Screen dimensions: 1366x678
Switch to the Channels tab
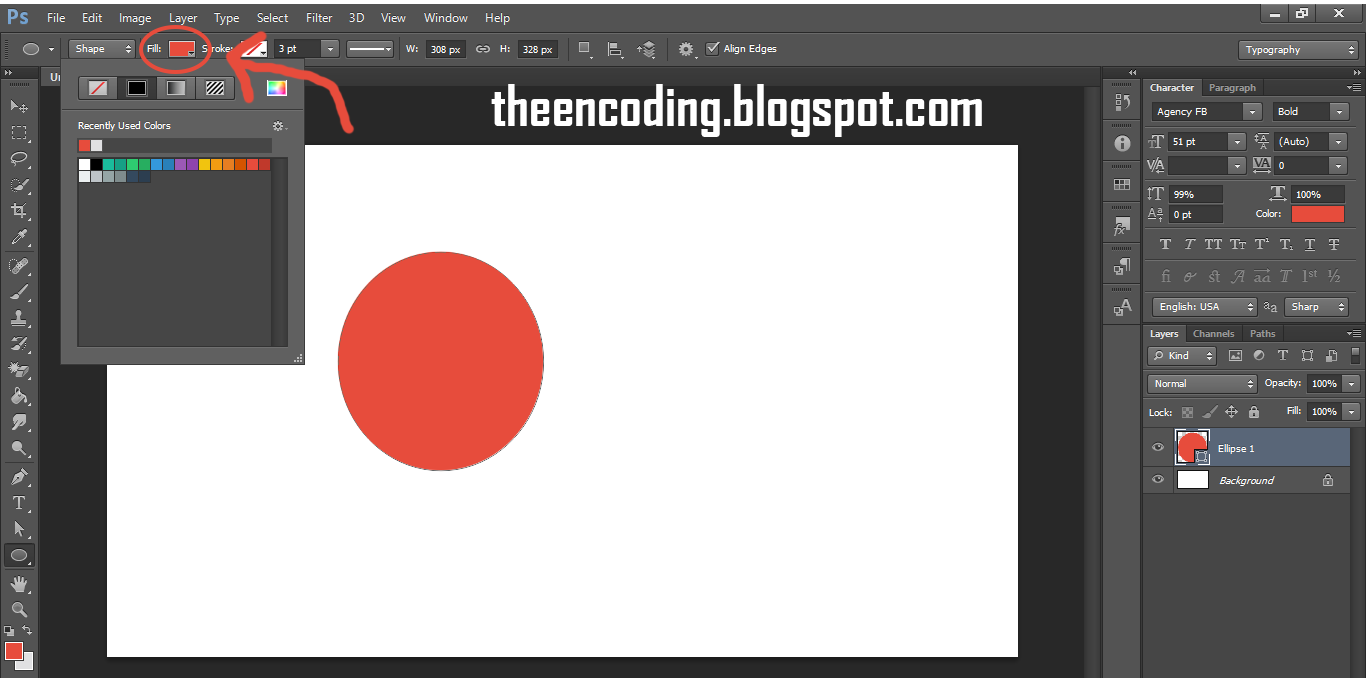(x=1214, y=334)
